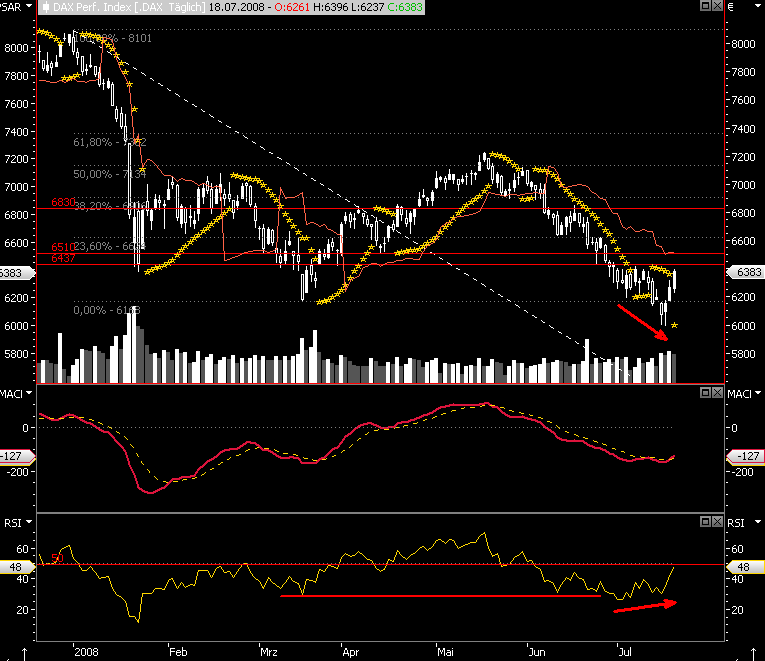Click the candlestick icon before DAX Perf. Index title
765x661 pixels.
coord(46,7)
